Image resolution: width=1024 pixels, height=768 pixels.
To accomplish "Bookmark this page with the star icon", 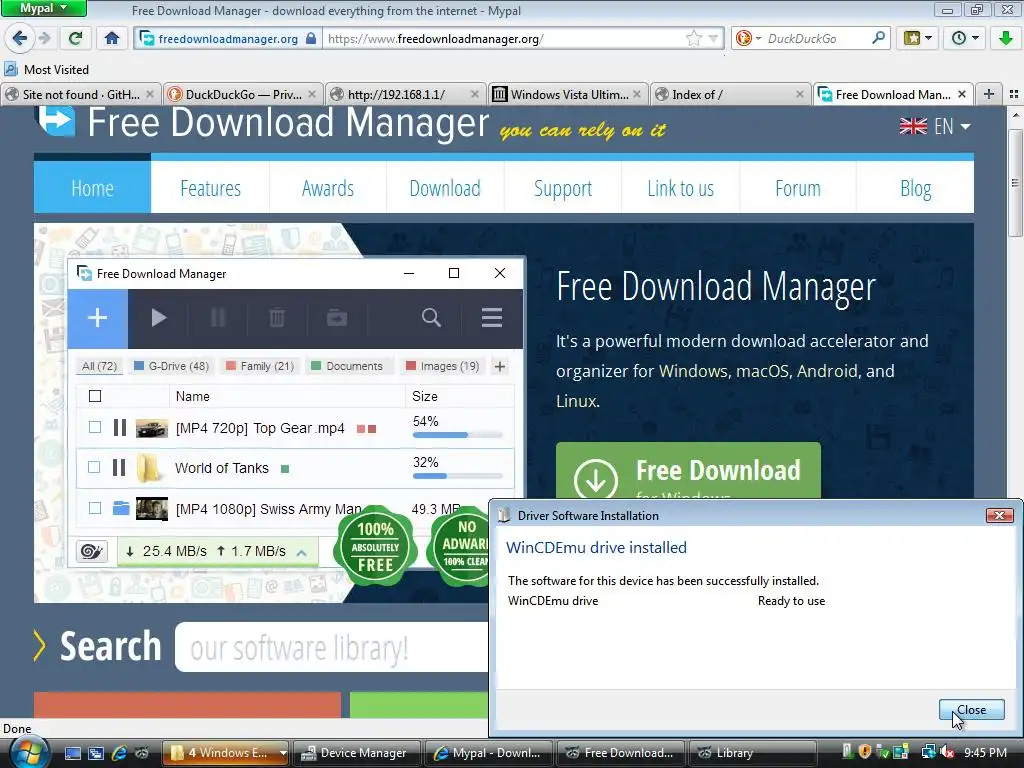I will click(694, 39).
